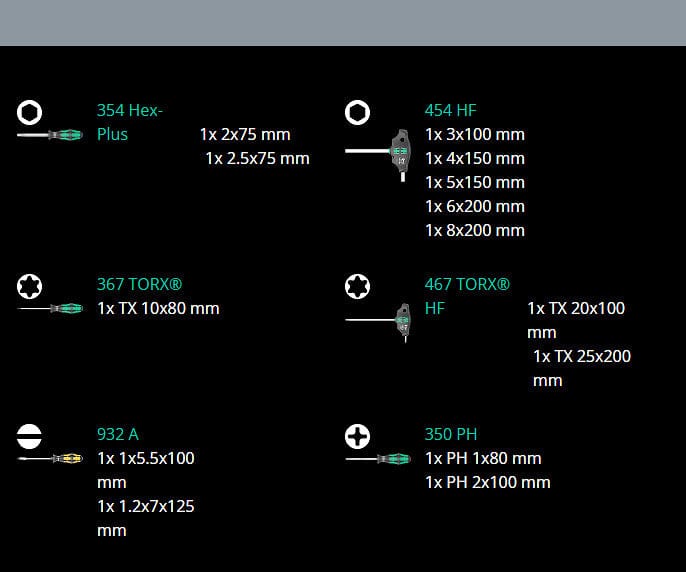The image size is (686, 572).
Task: Select the 1x 8x200 mm size entry
Action: [x=475, y=230]
